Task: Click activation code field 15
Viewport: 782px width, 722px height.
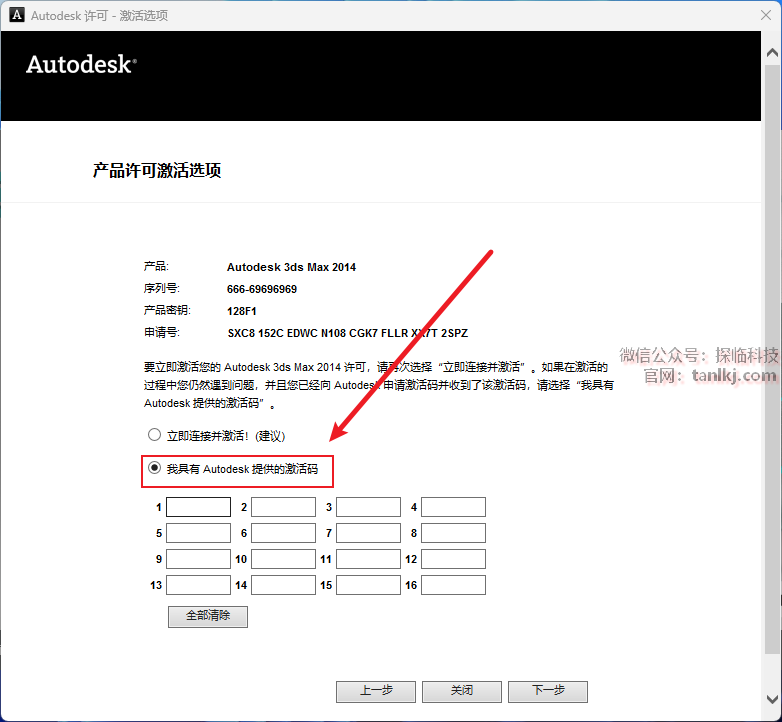Action: (x=369, y=585)
